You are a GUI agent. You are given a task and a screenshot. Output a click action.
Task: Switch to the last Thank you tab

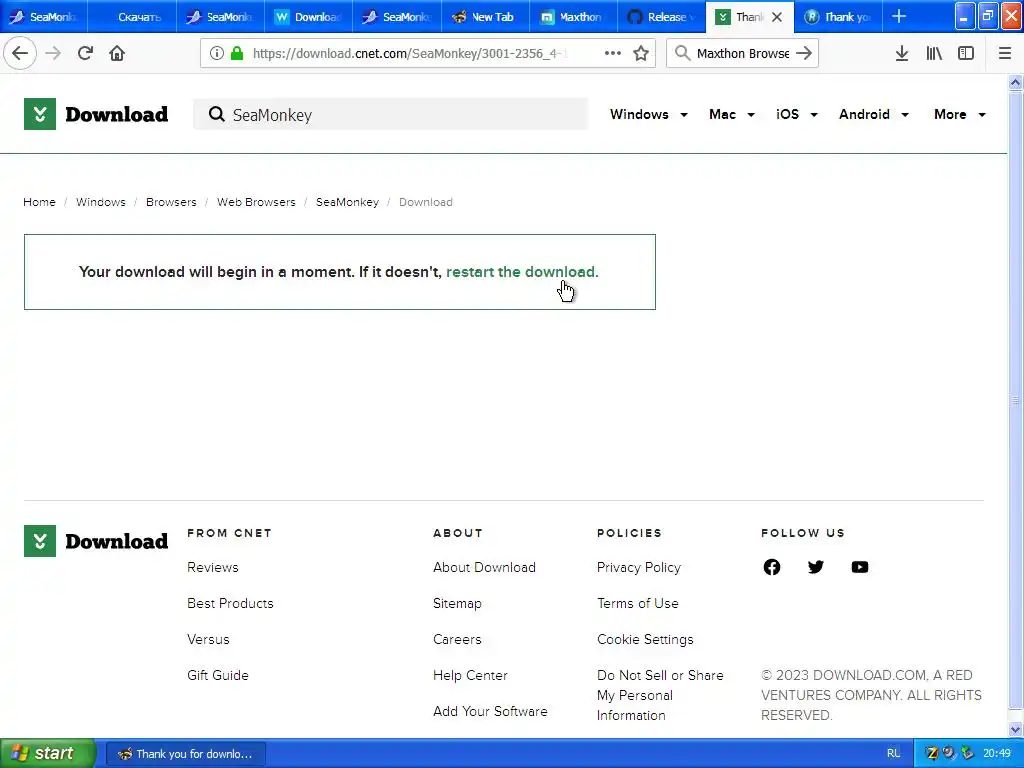(839, 17)
